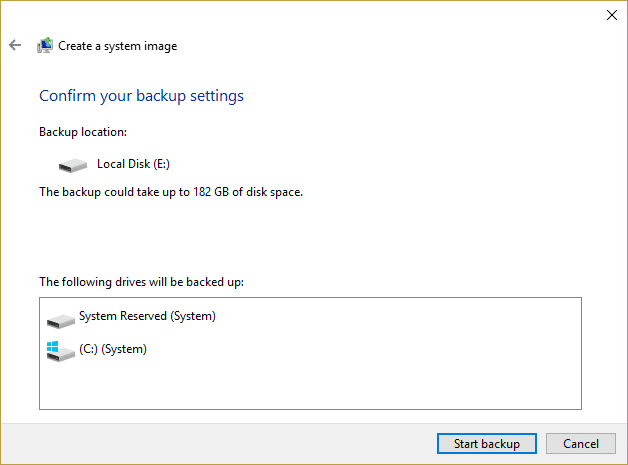628x465 pixels.
Task: Select the (C:) (System) list entry
Action: tap(112, 349)
